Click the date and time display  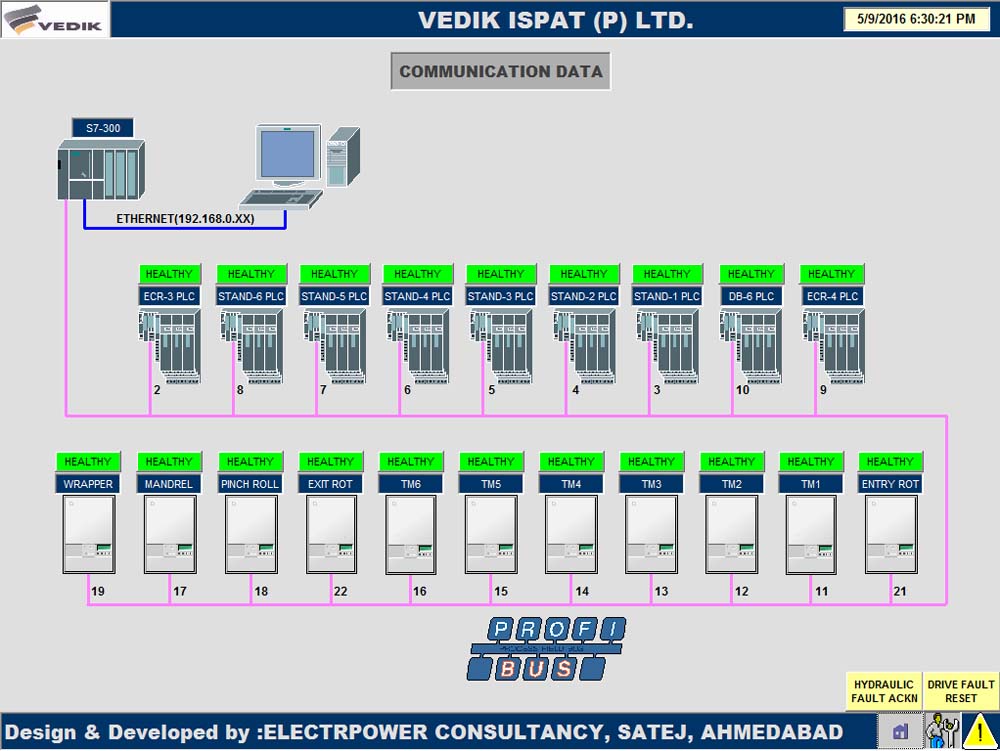click(x=916, y=19)
